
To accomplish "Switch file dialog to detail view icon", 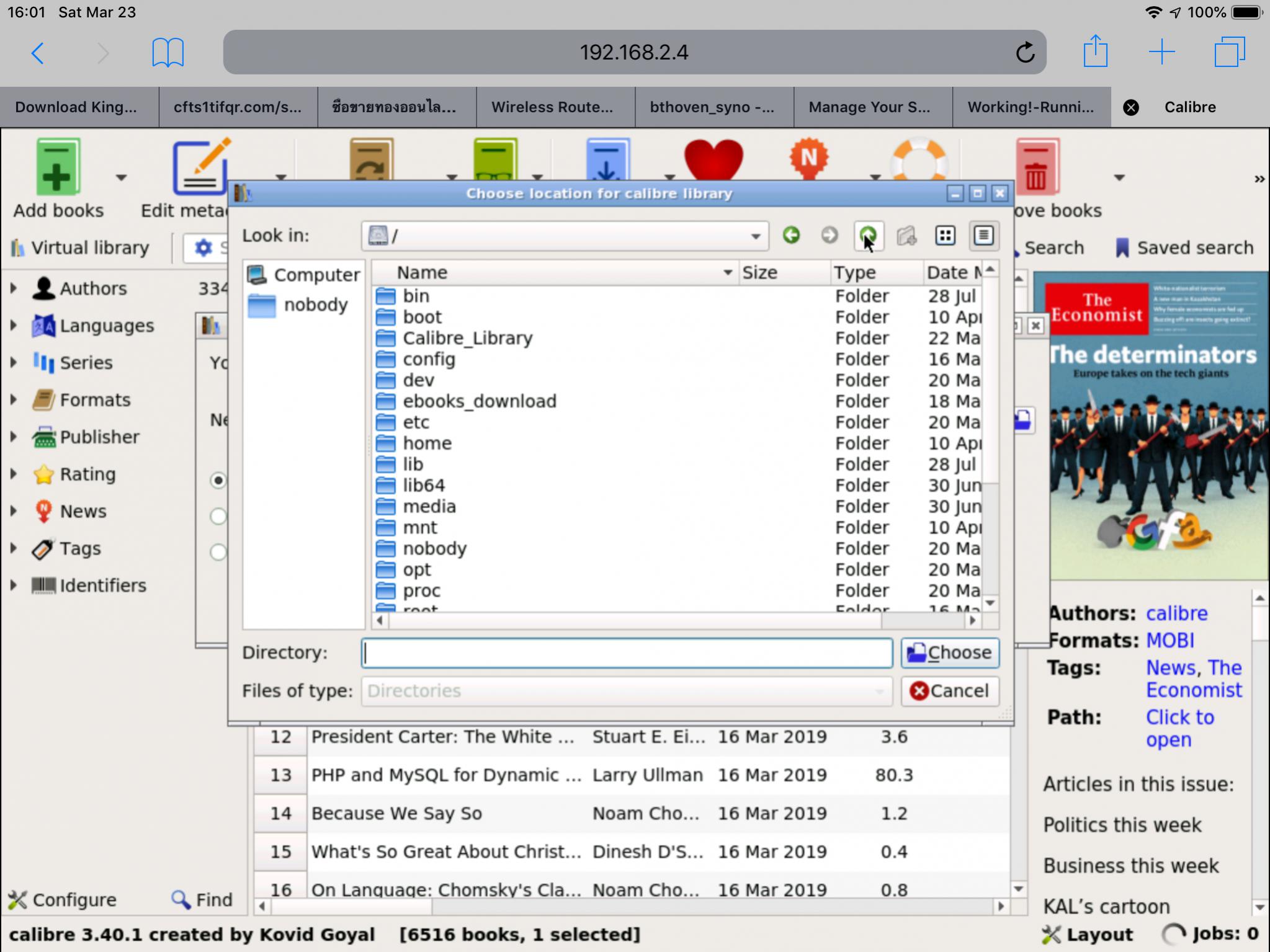I will pos(983,236).
